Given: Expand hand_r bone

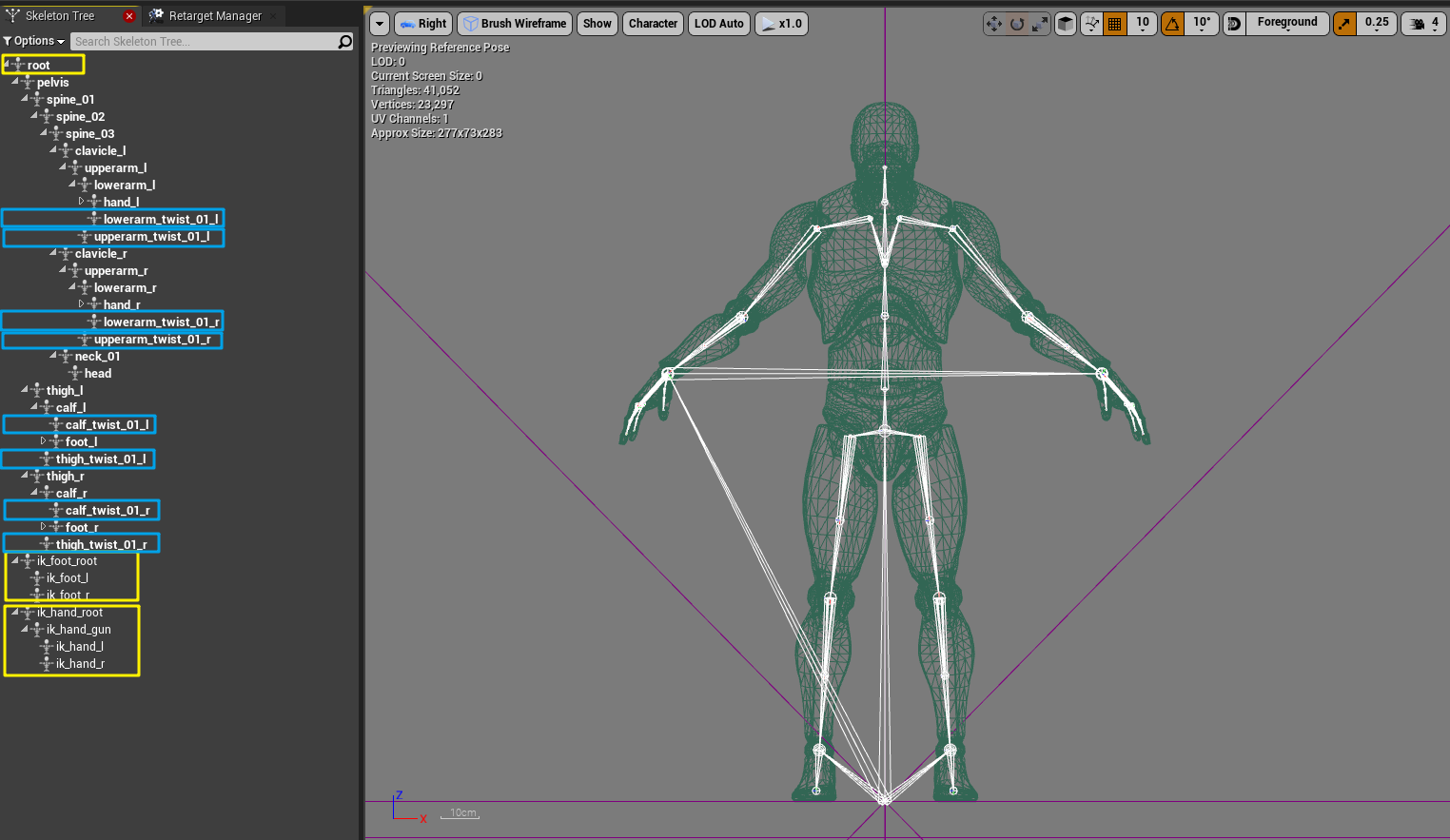Looking at the screenshot, I should point(82,304).
